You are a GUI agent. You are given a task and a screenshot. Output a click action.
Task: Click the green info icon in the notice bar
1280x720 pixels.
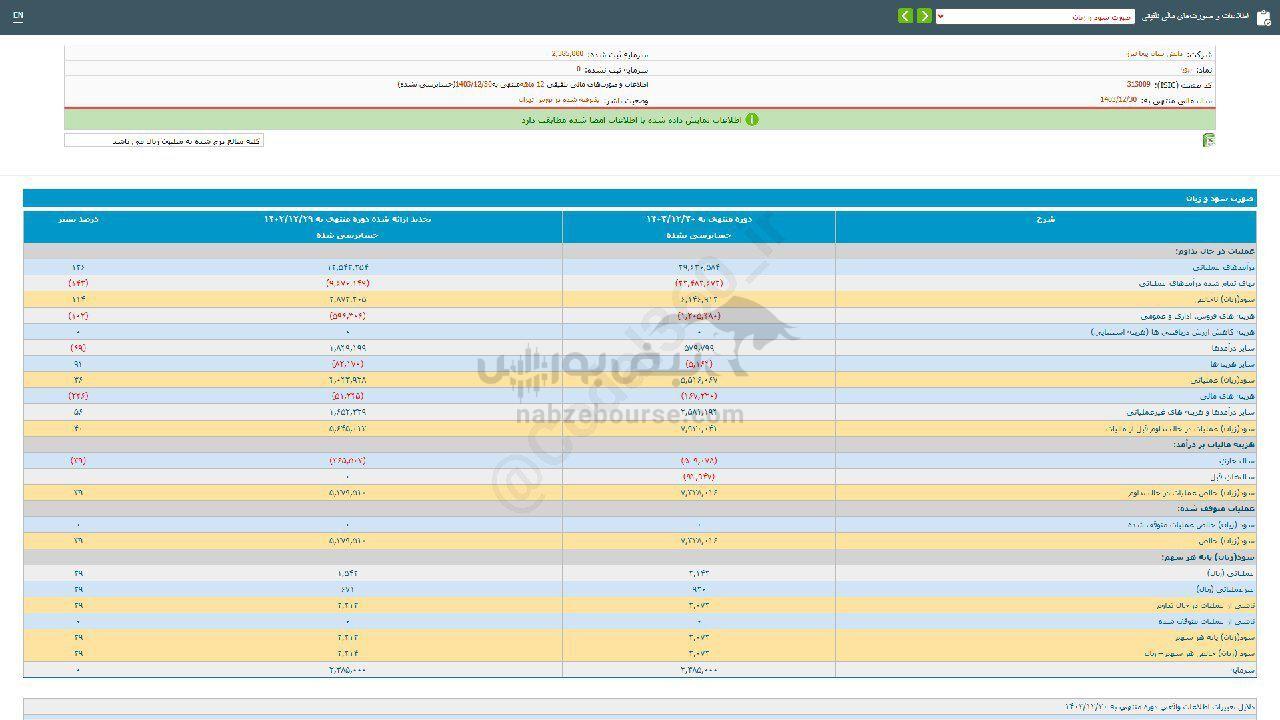coord(752,119)
